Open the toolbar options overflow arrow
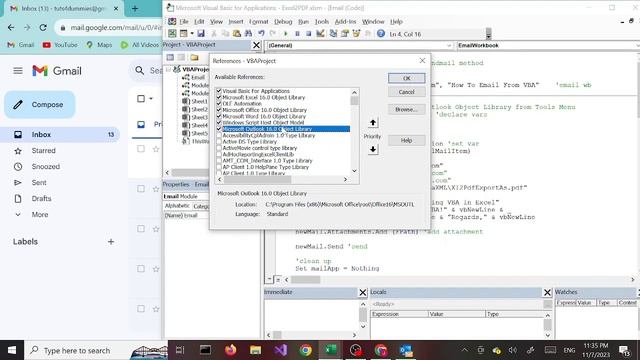640x360 pixels. (x=488, y=34)
